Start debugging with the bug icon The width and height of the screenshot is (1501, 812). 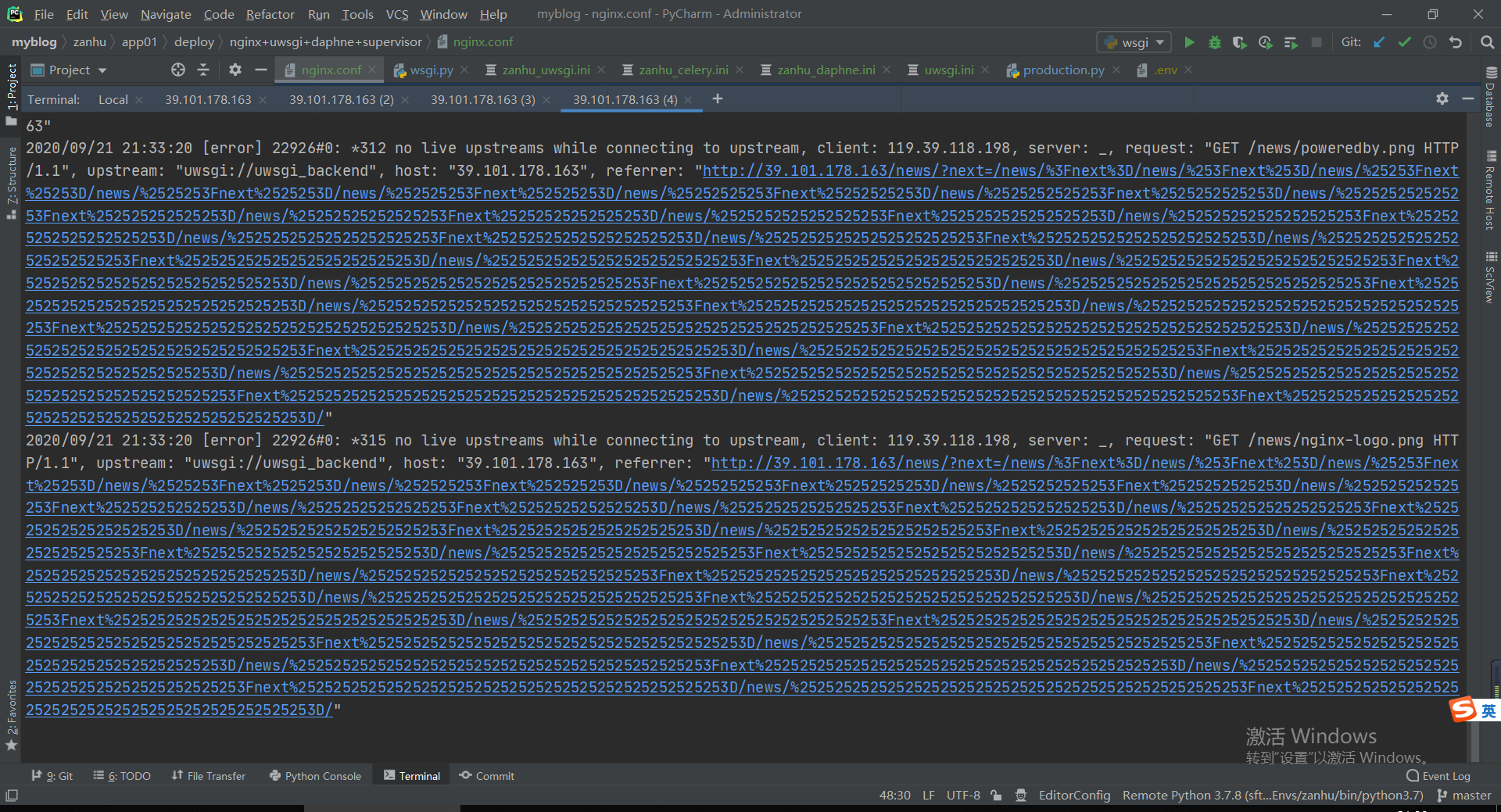[x=1215, y=42]
